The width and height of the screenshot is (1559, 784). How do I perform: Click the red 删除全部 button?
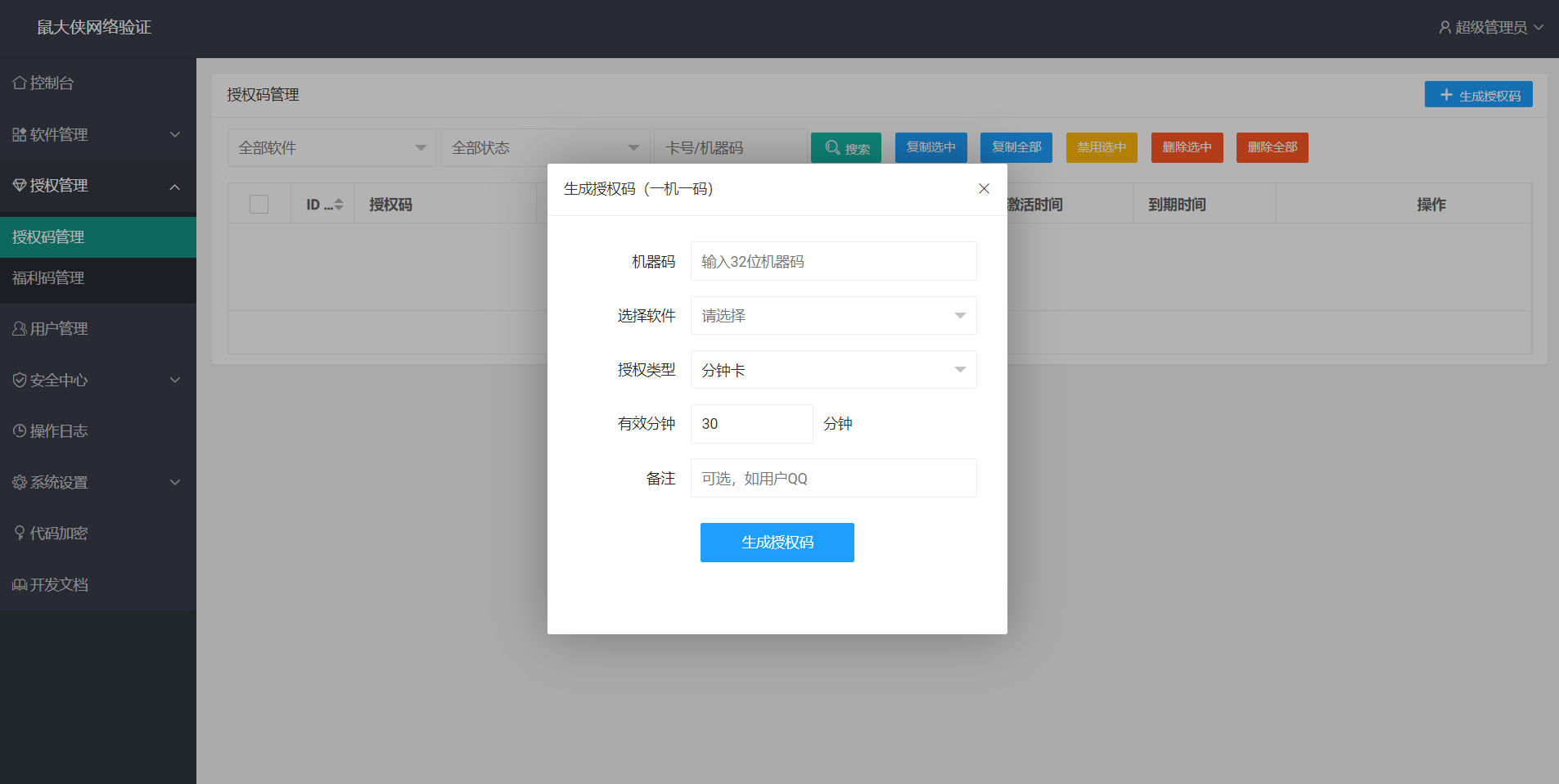click(1272, 147)
